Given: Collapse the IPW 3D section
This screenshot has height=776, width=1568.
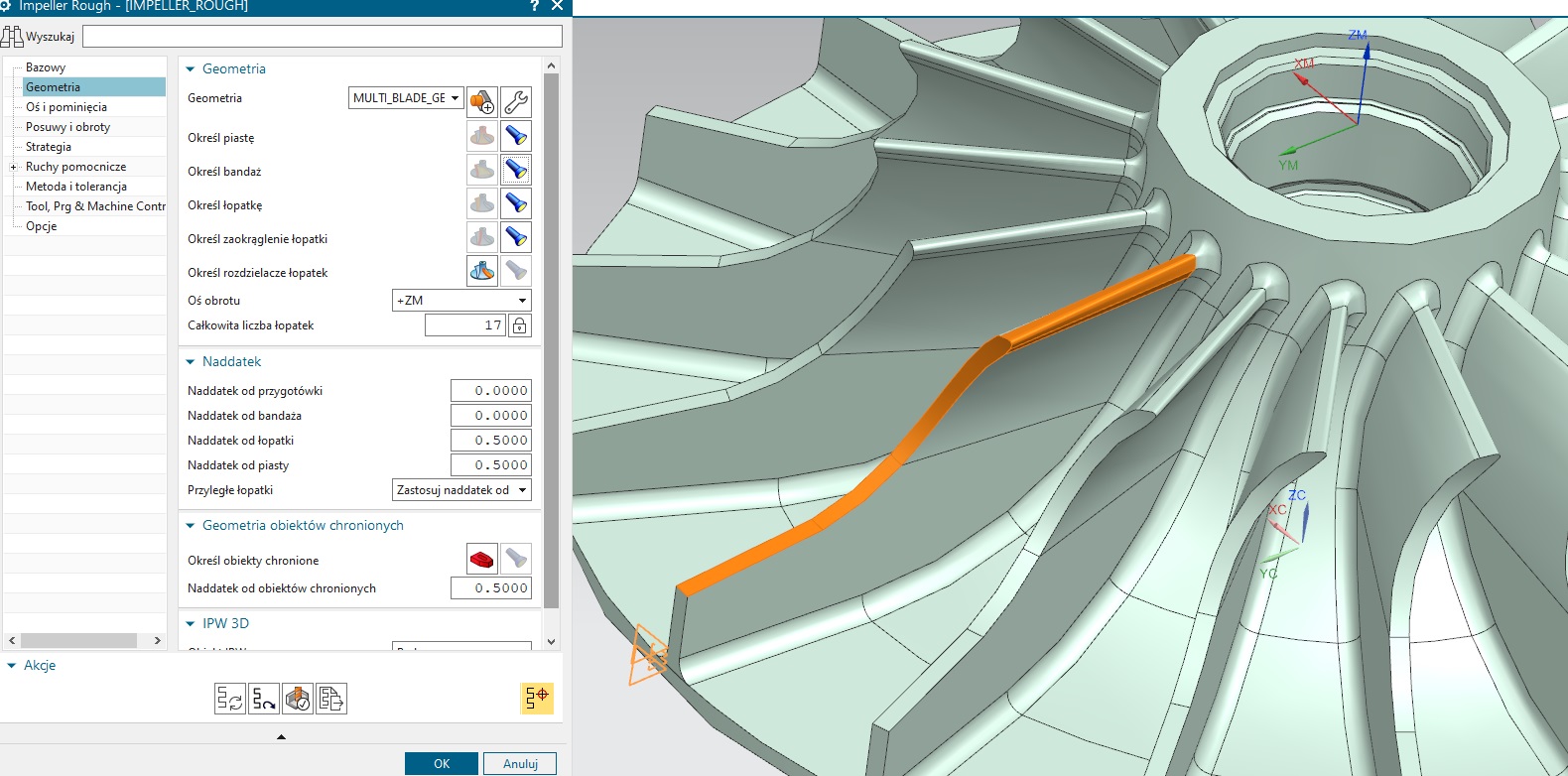Looking at the screenshot, I should 191,624.
